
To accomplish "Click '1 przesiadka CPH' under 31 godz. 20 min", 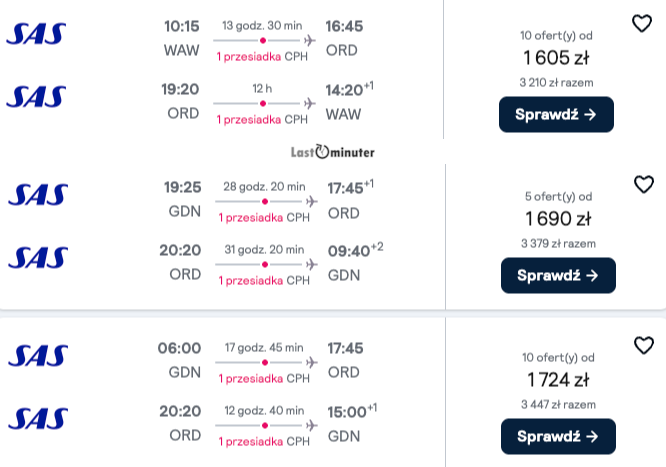I will pyautogui.click(x=264, y=281).
